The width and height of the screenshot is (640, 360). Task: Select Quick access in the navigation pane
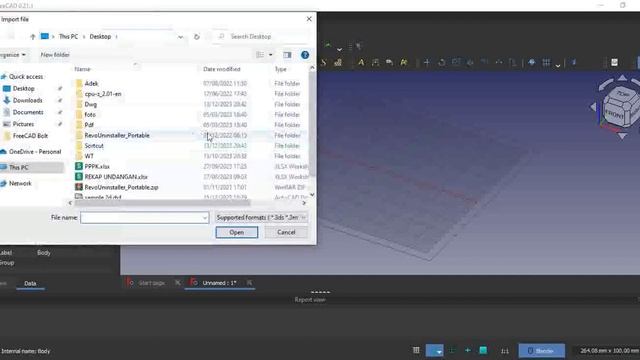pyautogui.click(x=26, y=77)
